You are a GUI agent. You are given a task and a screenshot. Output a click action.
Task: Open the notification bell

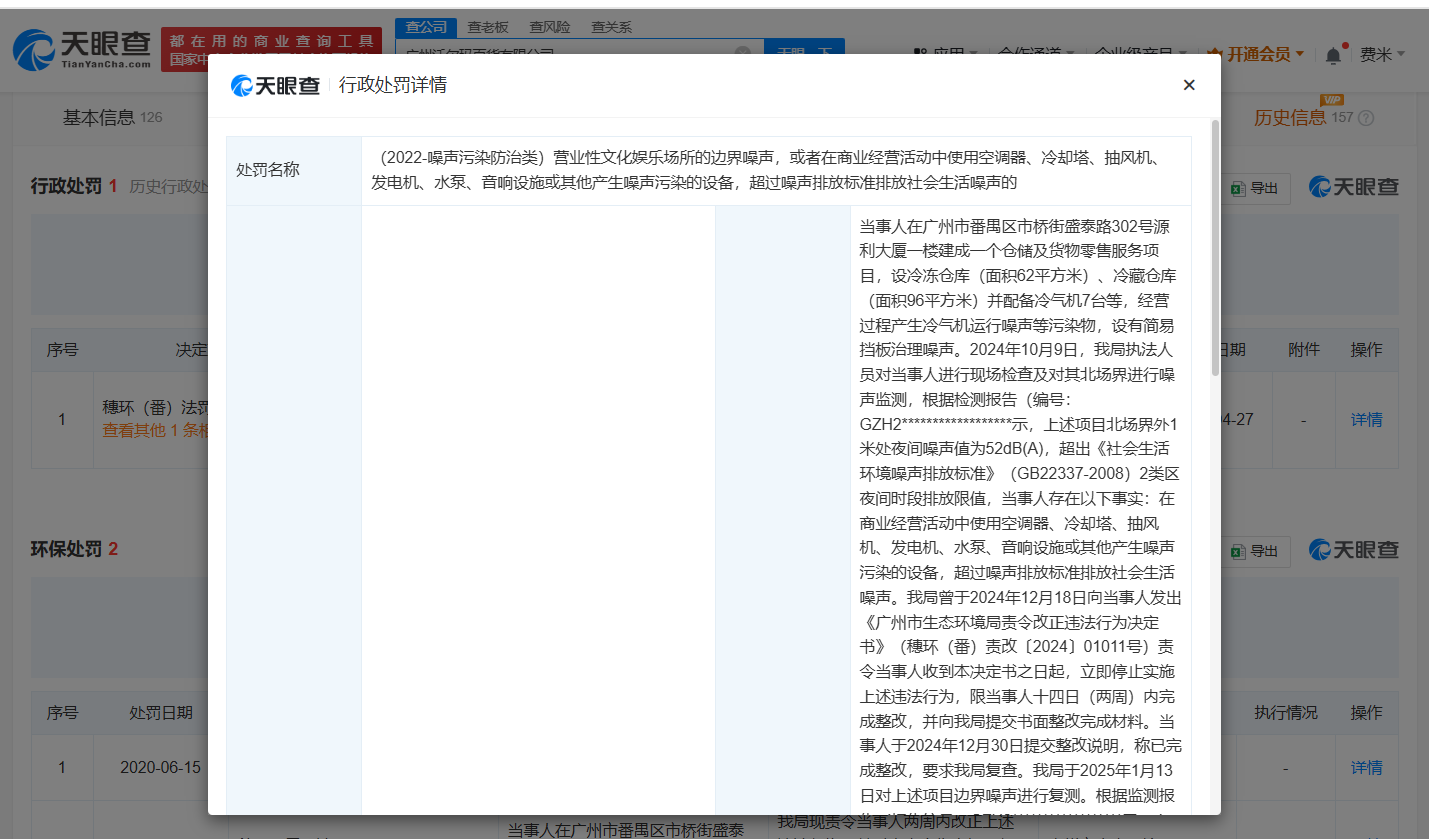click(x=1334, y=55)
